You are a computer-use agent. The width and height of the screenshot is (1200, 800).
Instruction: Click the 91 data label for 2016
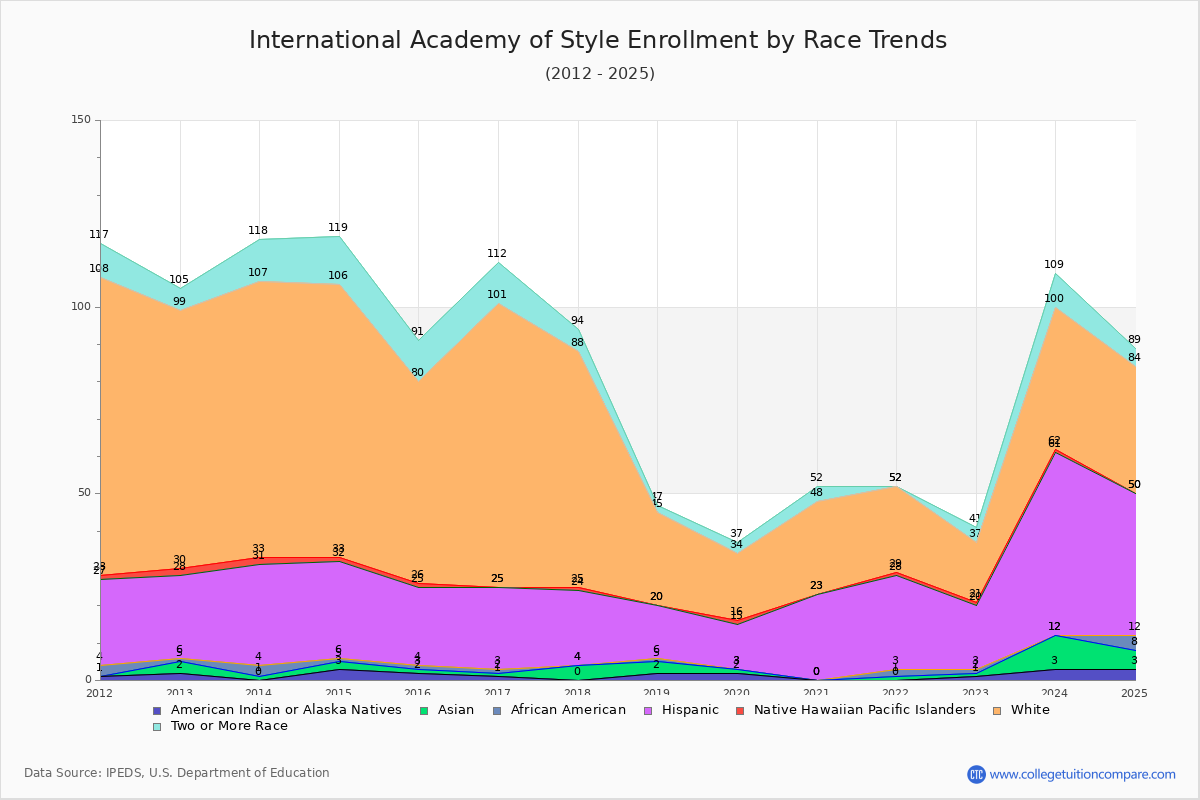(417, 332)
